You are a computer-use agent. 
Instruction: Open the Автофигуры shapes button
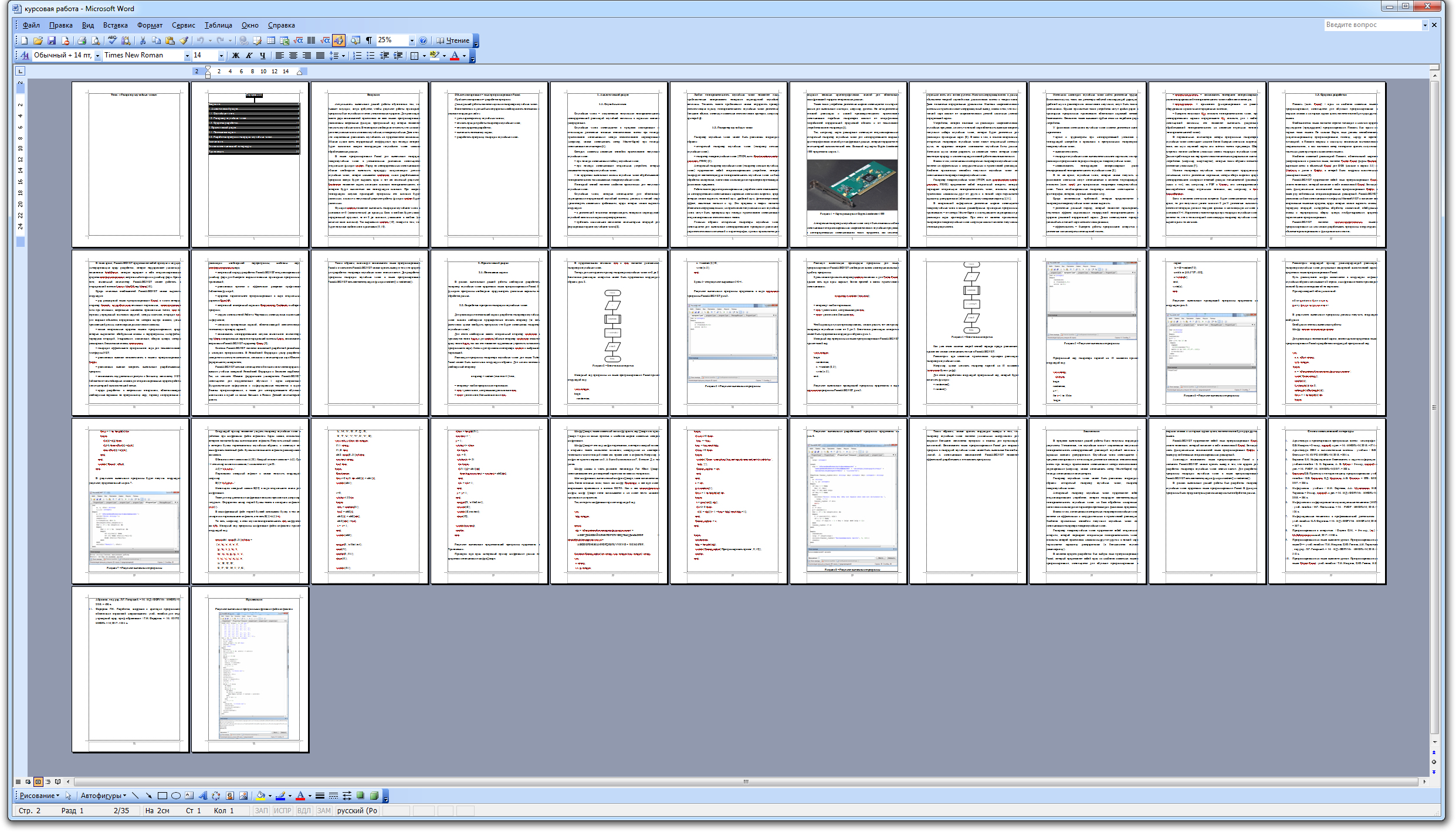(103, 796)
